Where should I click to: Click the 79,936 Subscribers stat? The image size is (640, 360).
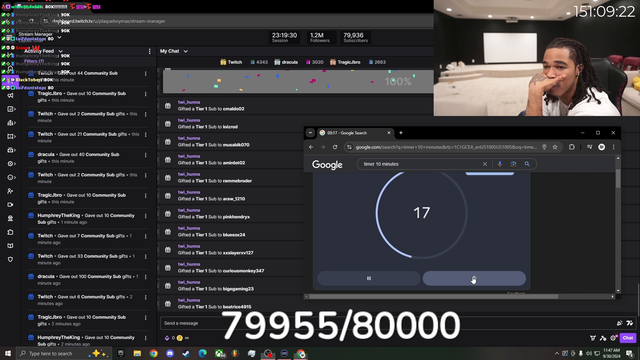click(x=355, y=37)
